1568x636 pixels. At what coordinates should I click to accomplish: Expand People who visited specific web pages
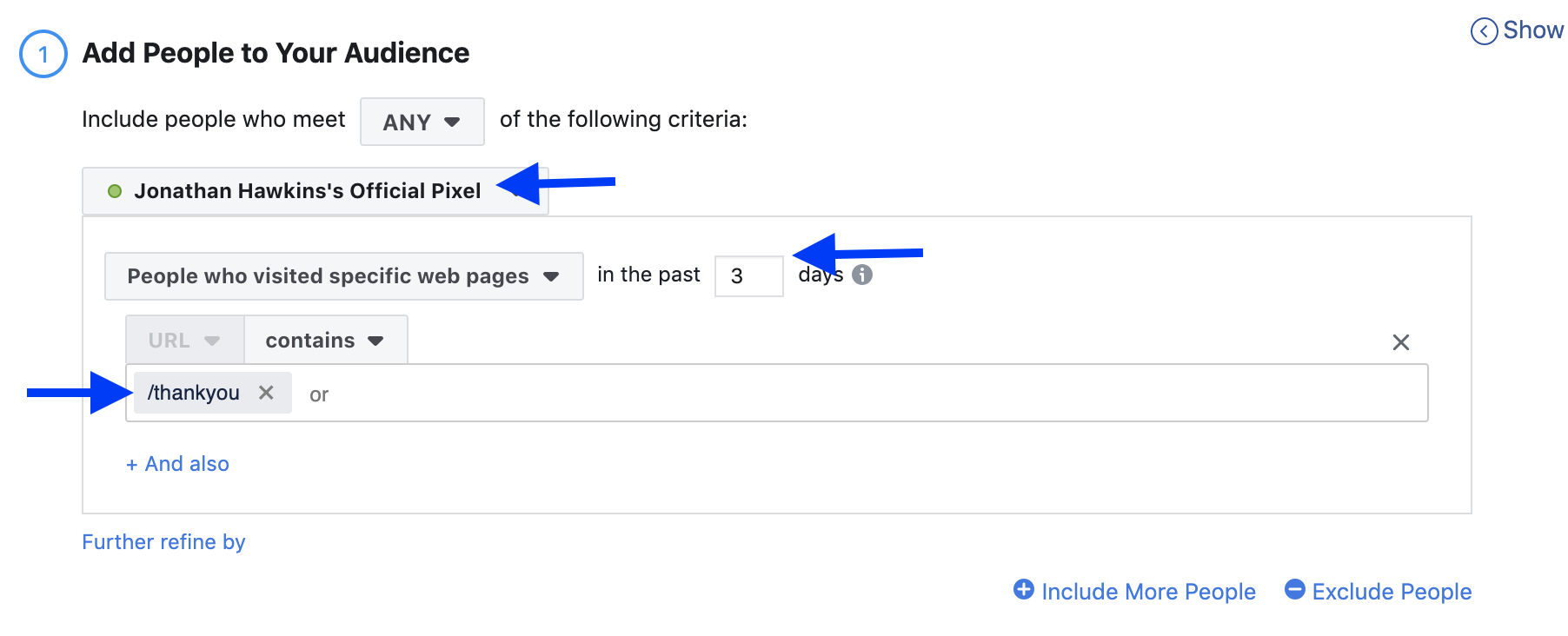(x=344, y=276)
